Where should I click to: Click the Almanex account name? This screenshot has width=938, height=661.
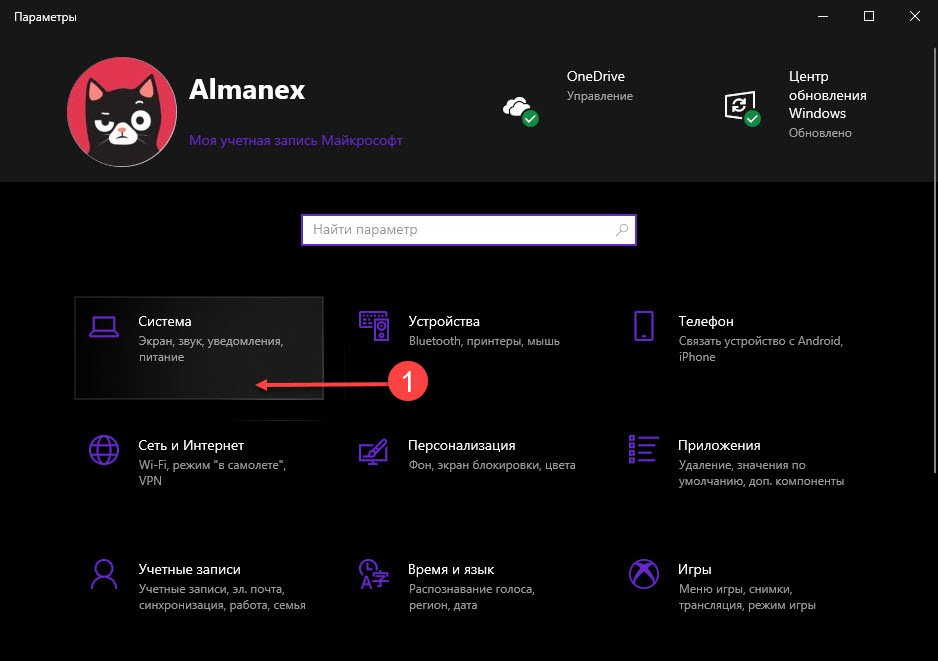tap(247, 90)
